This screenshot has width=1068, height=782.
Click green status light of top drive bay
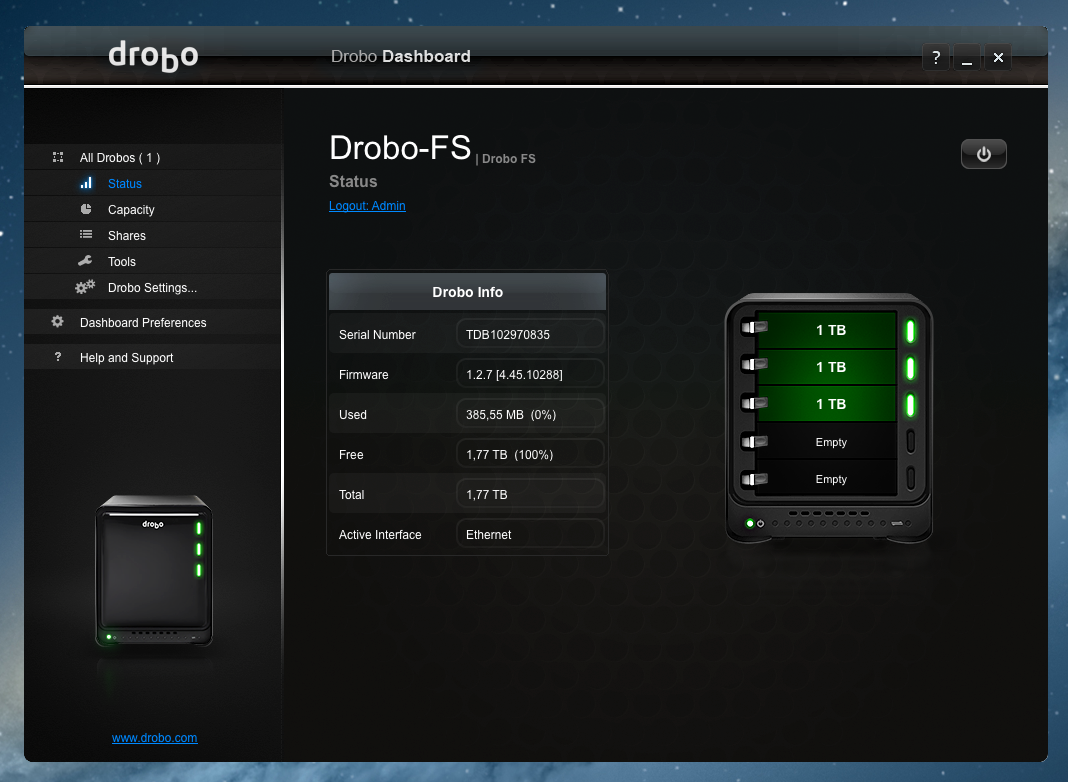point(910,332)
